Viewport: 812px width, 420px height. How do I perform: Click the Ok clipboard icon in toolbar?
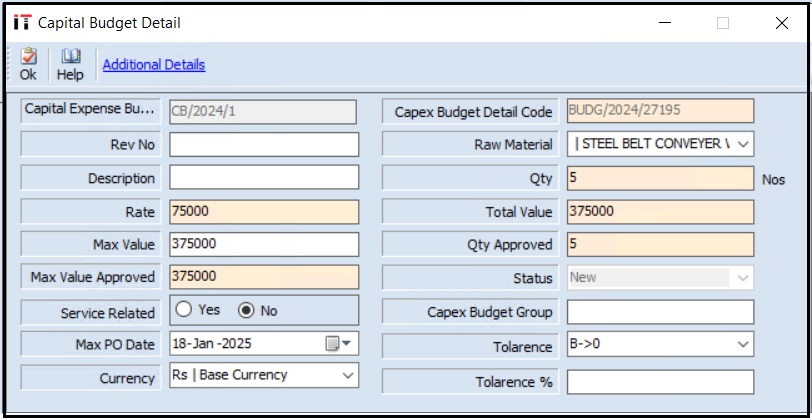tap(28, 57)
